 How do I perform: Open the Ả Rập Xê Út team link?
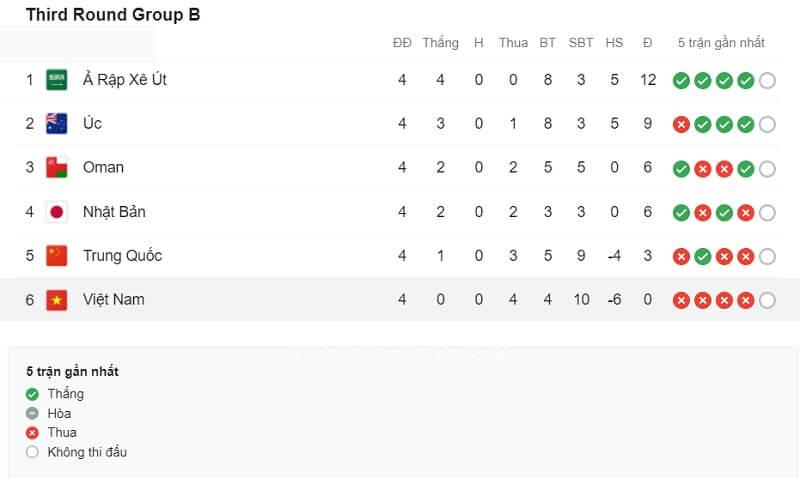124,80
